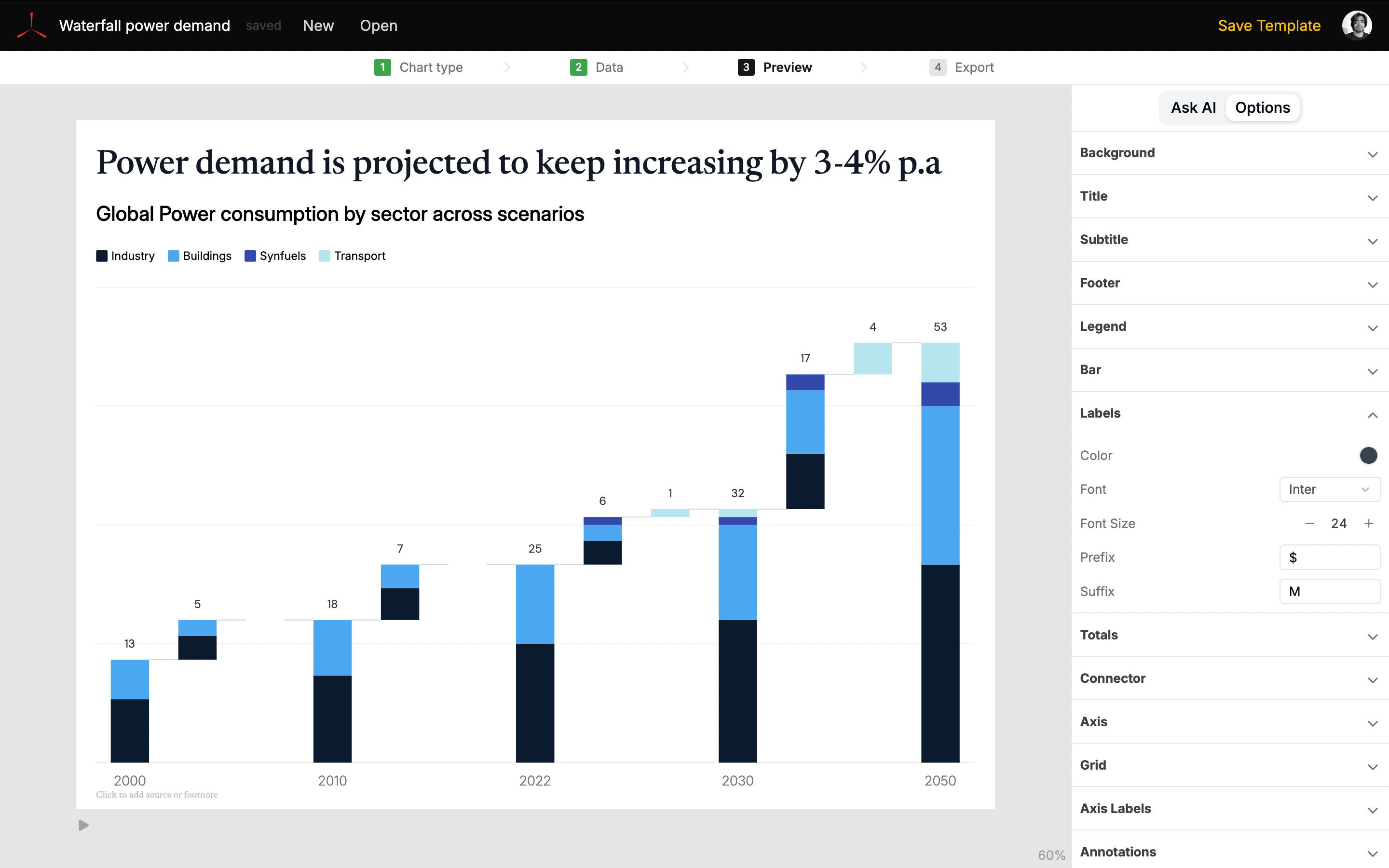Viewport: 1389px width, 868px height.
Task: Decrease label font size with minus
Action: tap(1309, 523)
